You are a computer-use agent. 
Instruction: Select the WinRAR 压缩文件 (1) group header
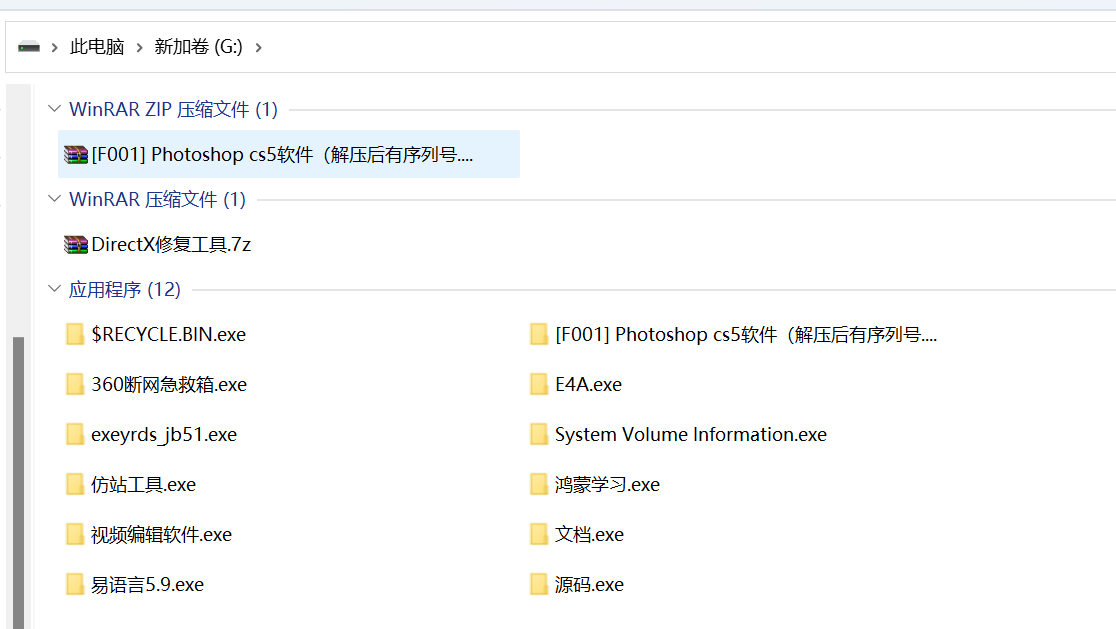[x=157, y=199]
